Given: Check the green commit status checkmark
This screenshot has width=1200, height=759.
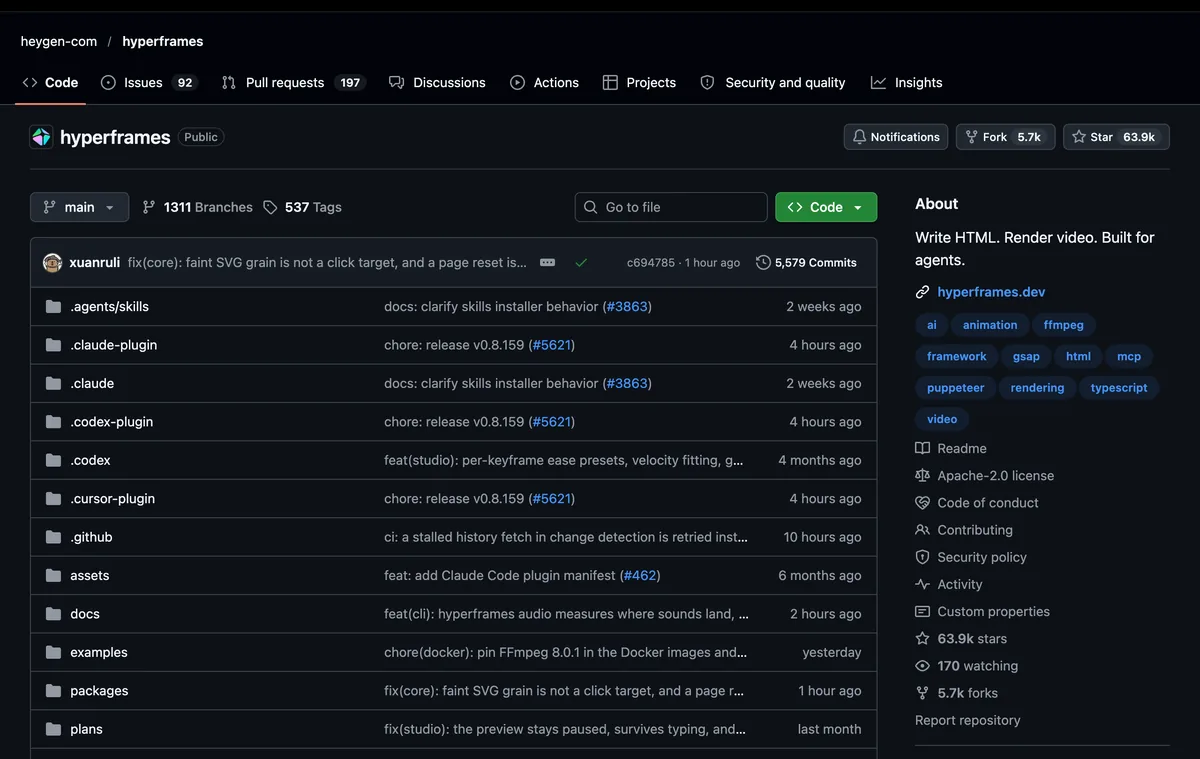Looking at the screenshot, I should 581,263.
